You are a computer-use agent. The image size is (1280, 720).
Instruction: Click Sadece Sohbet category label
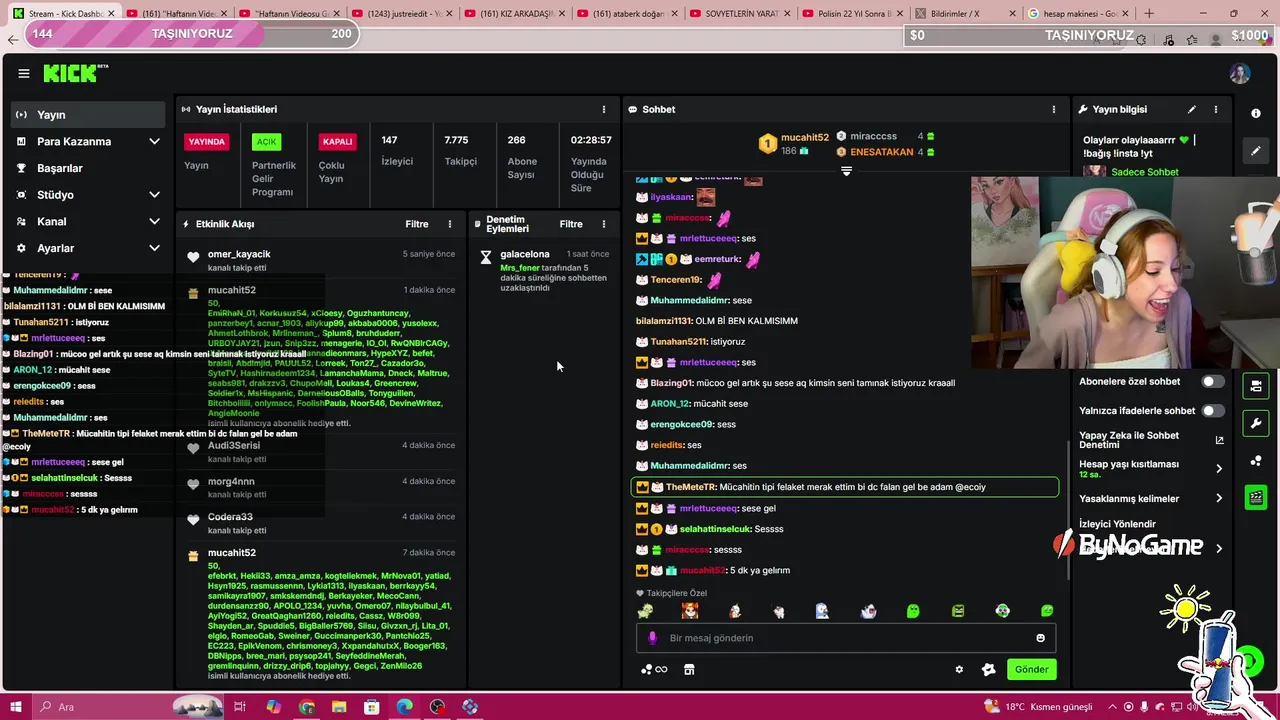1145,172
